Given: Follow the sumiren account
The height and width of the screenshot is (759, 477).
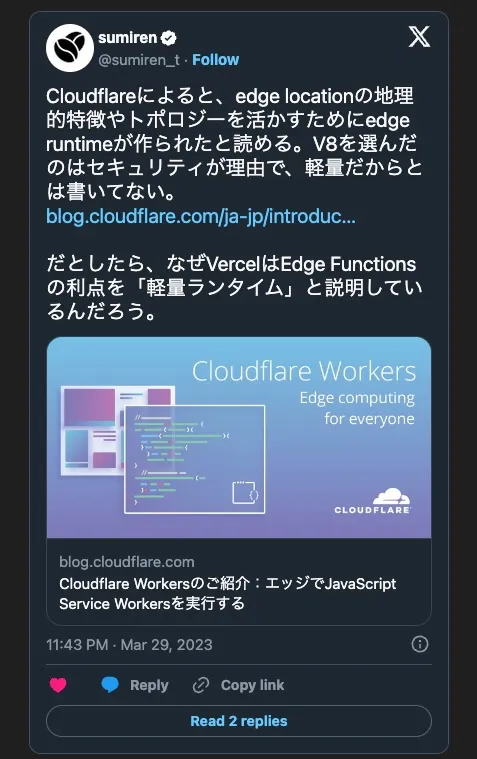Looking at the screenshot, I should pyautogui.click(x=215, y=60).
